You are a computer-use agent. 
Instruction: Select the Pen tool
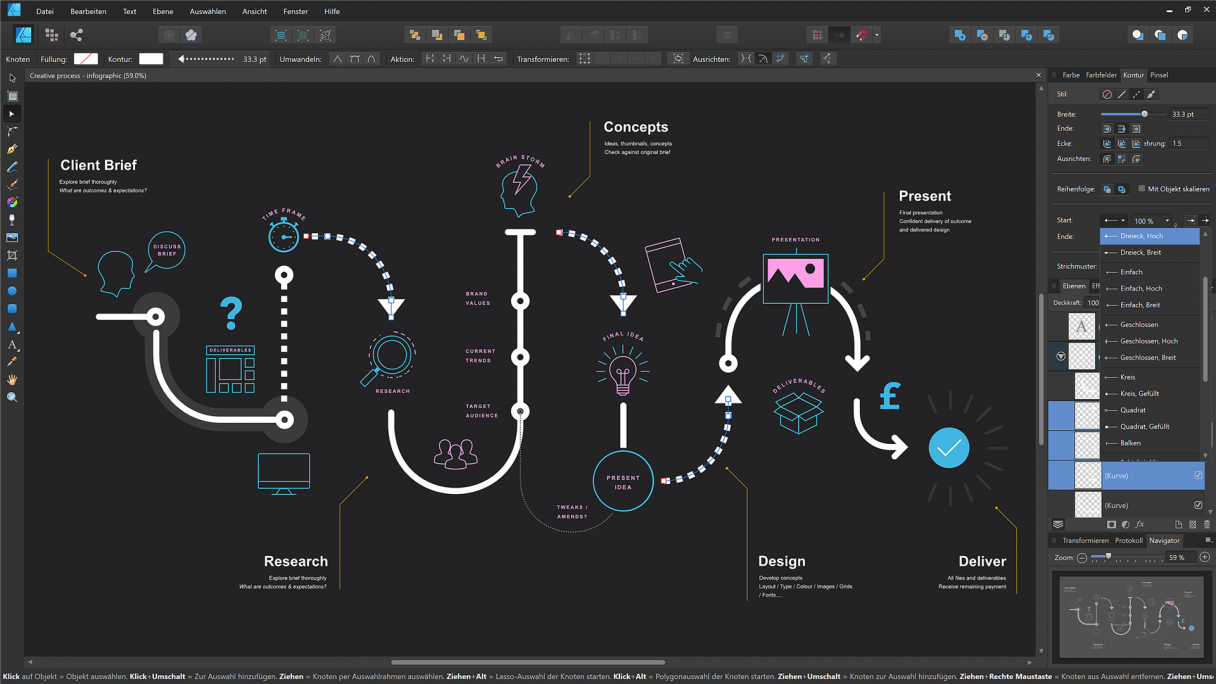tap(13, 148)
